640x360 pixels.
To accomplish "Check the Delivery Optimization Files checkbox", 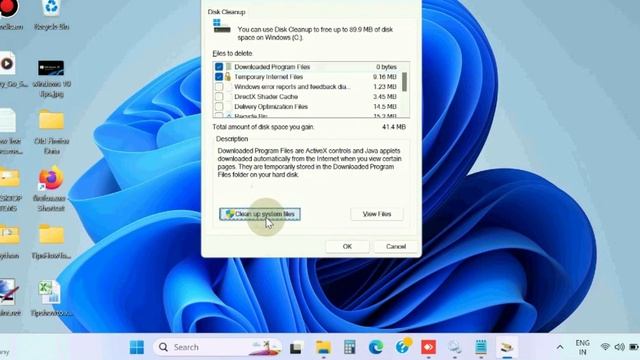I will click(219, 107).
